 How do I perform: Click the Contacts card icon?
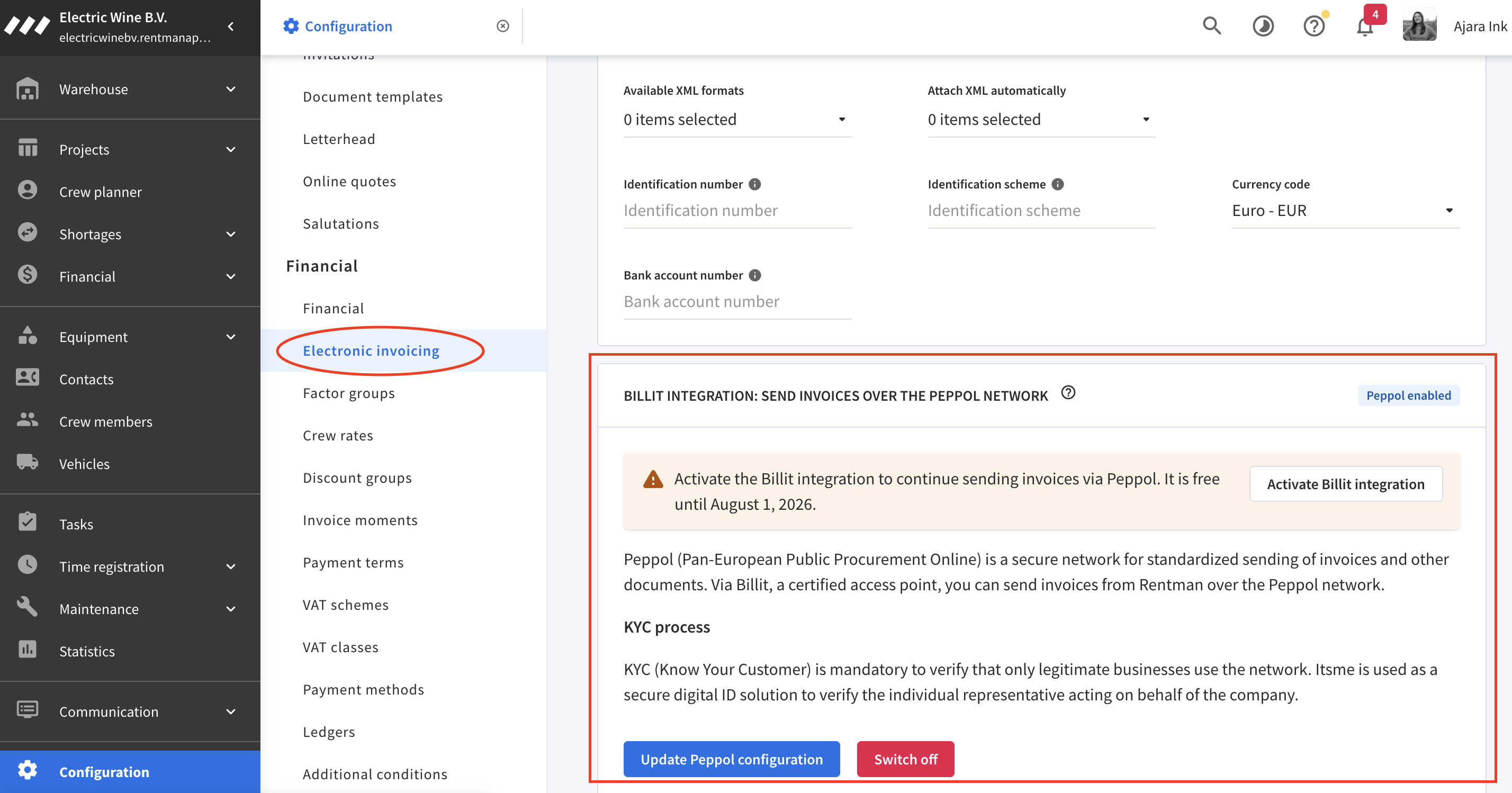28,378
